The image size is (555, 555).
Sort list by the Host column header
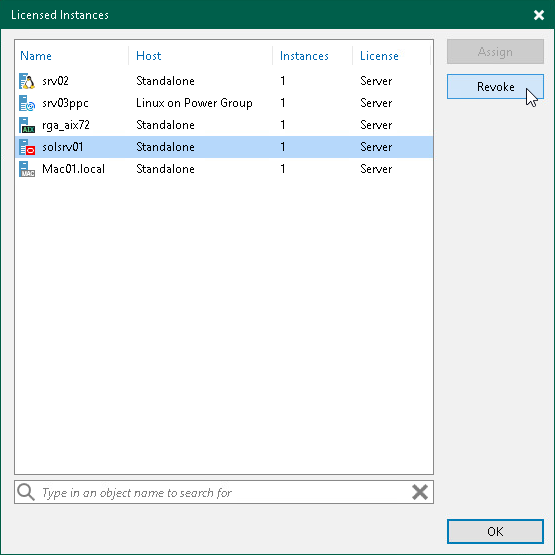click(x=149, y=56)
